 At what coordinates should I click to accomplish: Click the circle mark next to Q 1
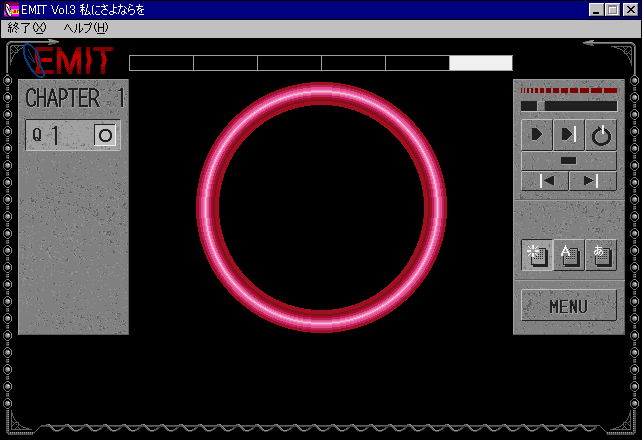pos(105,135)
